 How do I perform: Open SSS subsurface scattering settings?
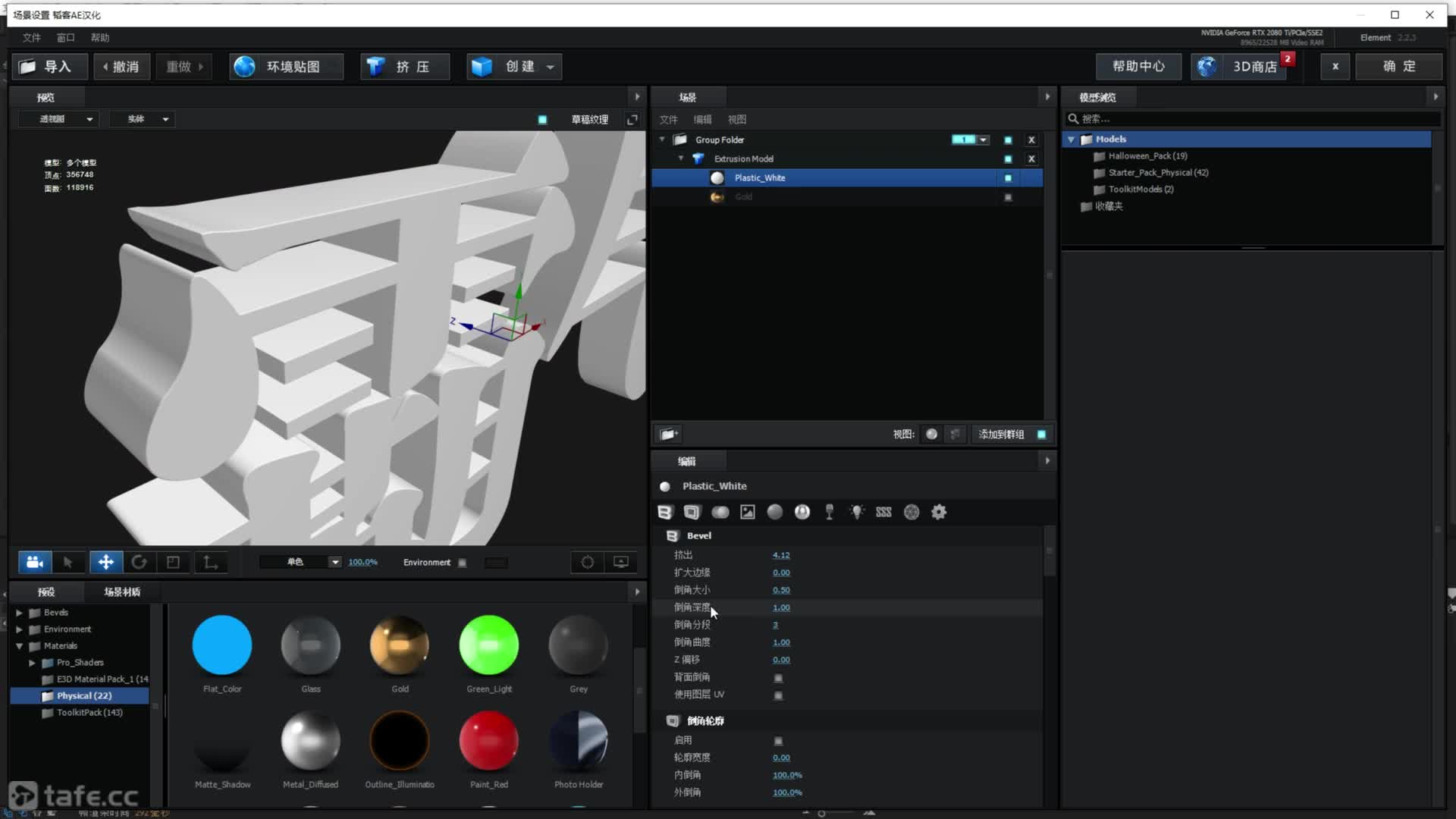[883, 512]
